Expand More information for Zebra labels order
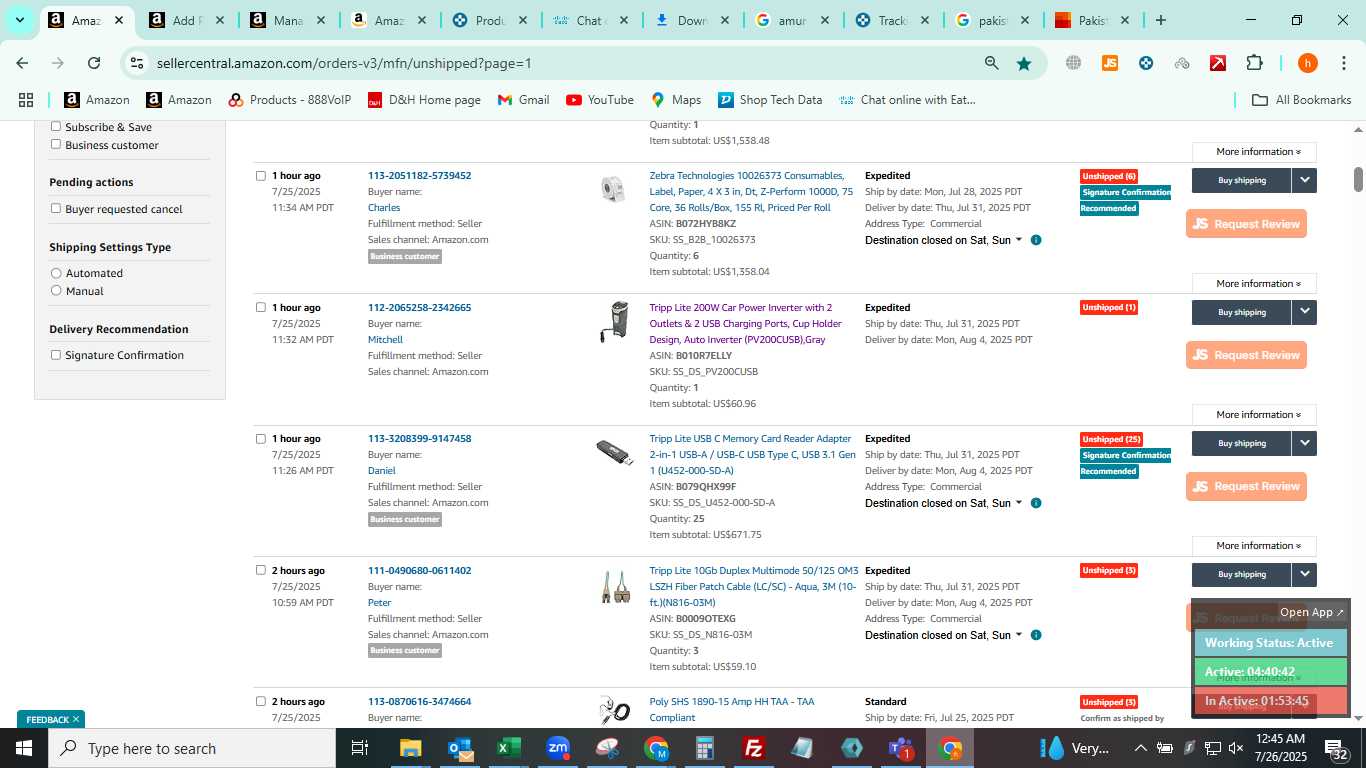The image size is (1366, 768). tap(1254, 283)
